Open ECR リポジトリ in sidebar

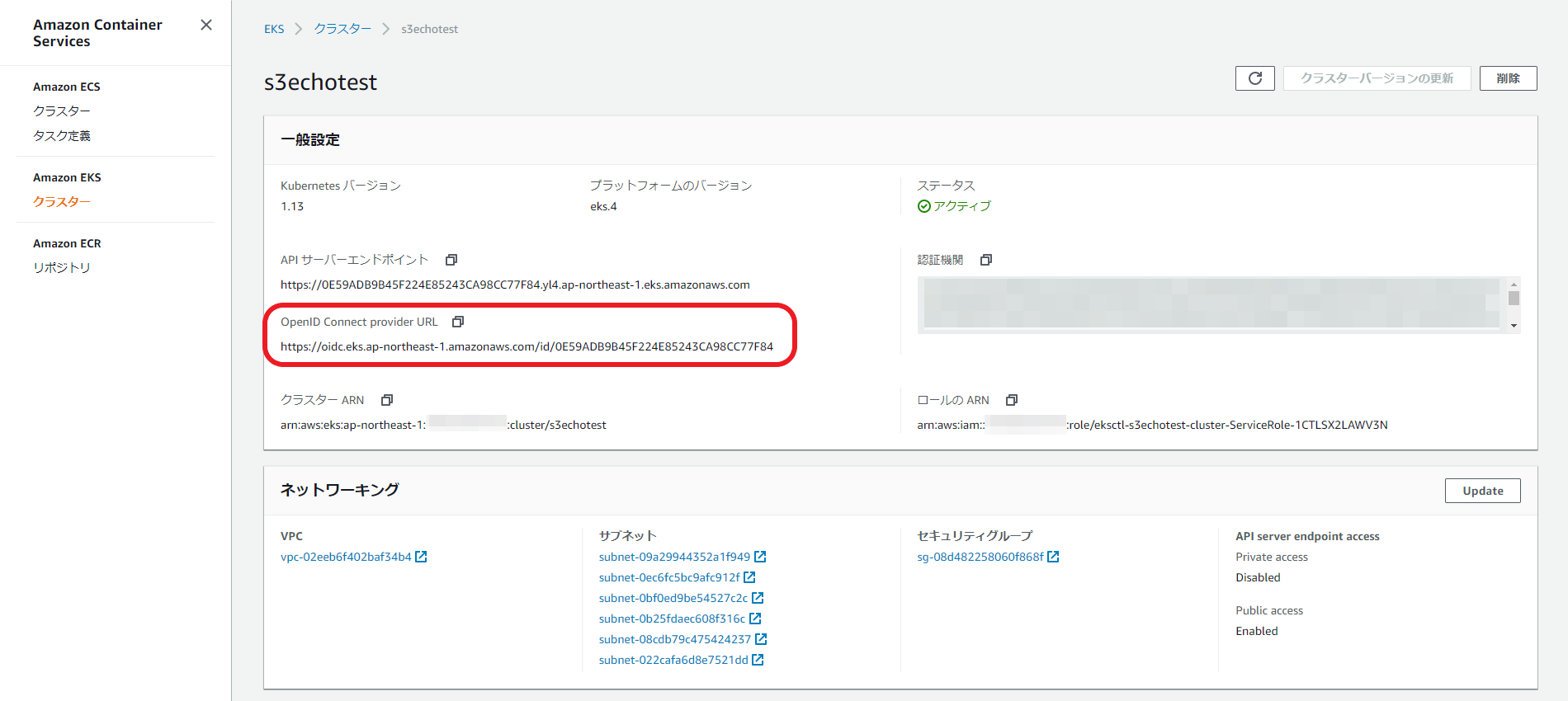pyautogui.click(x=62, y=267)
